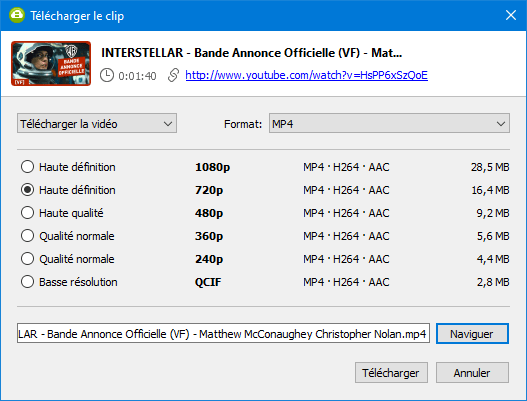527x401 pixels.
Task: Expand the MP4 Format combo box
Action: point(389,123)
